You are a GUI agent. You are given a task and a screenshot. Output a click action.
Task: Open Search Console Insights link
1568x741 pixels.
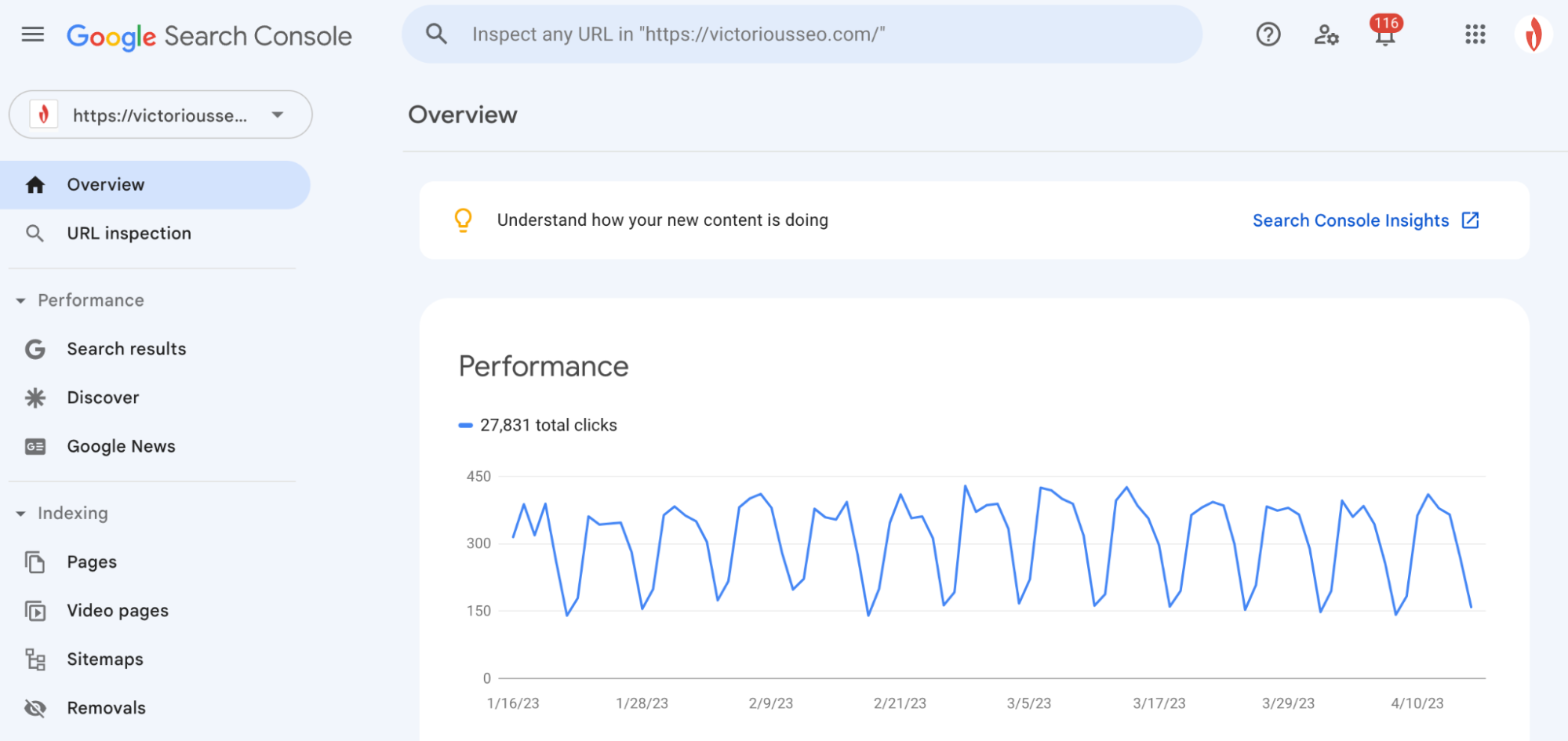[1351, 220]
